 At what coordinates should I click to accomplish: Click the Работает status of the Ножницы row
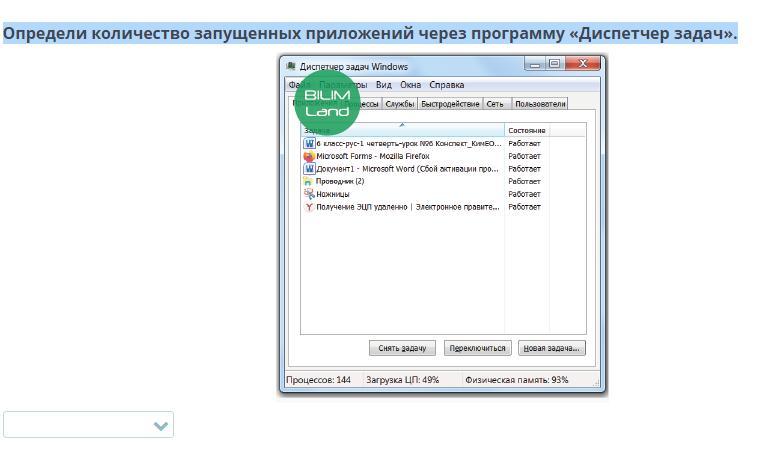click(x=524, y=194)
